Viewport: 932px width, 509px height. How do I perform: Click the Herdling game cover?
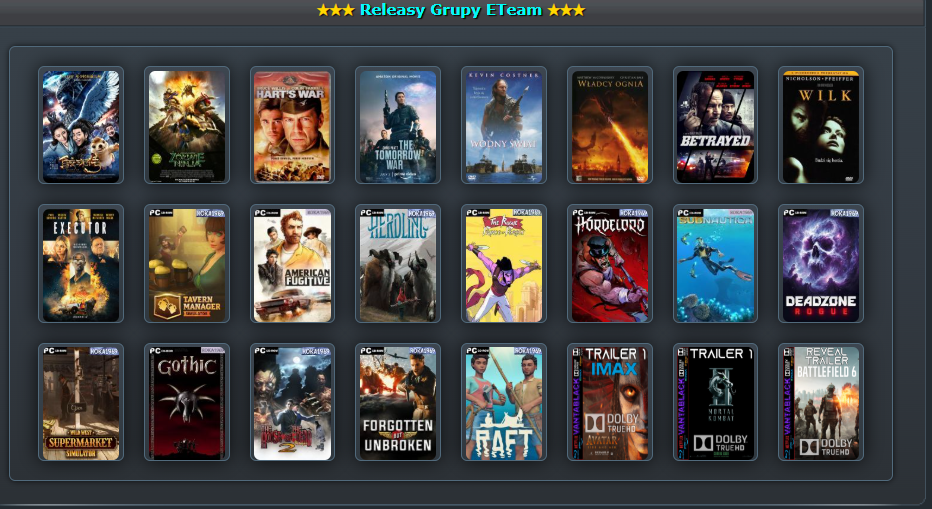coord(398,263)
